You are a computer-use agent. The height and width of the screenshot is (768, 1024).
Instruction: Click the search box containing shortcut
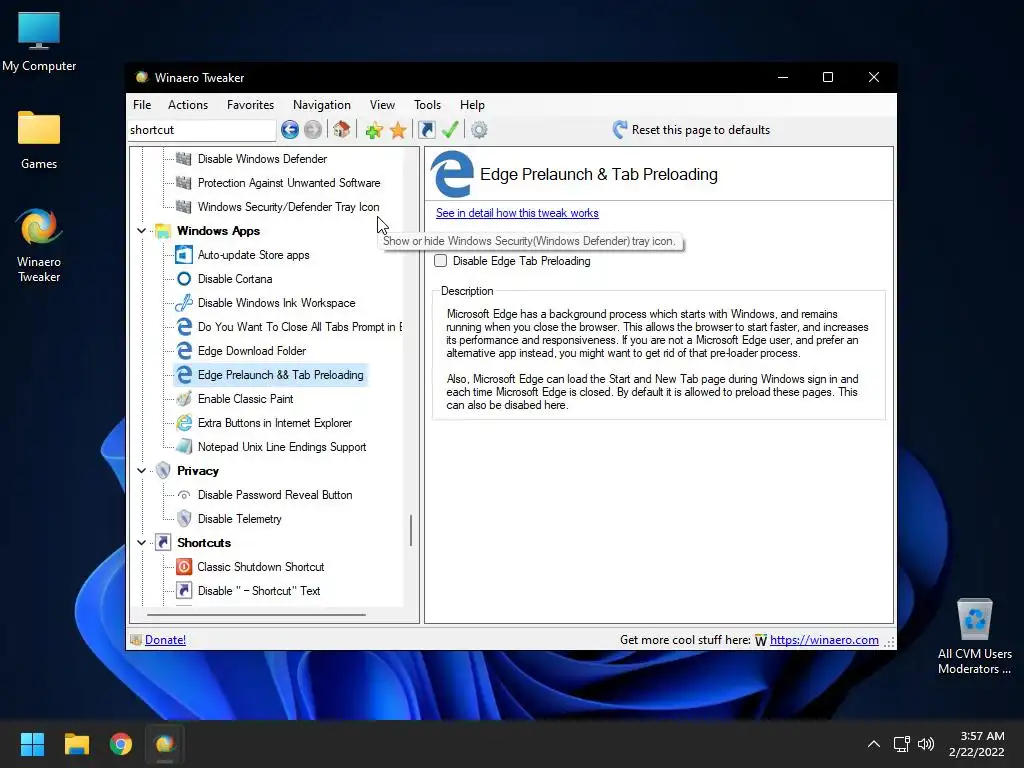(x=202, y=130)
